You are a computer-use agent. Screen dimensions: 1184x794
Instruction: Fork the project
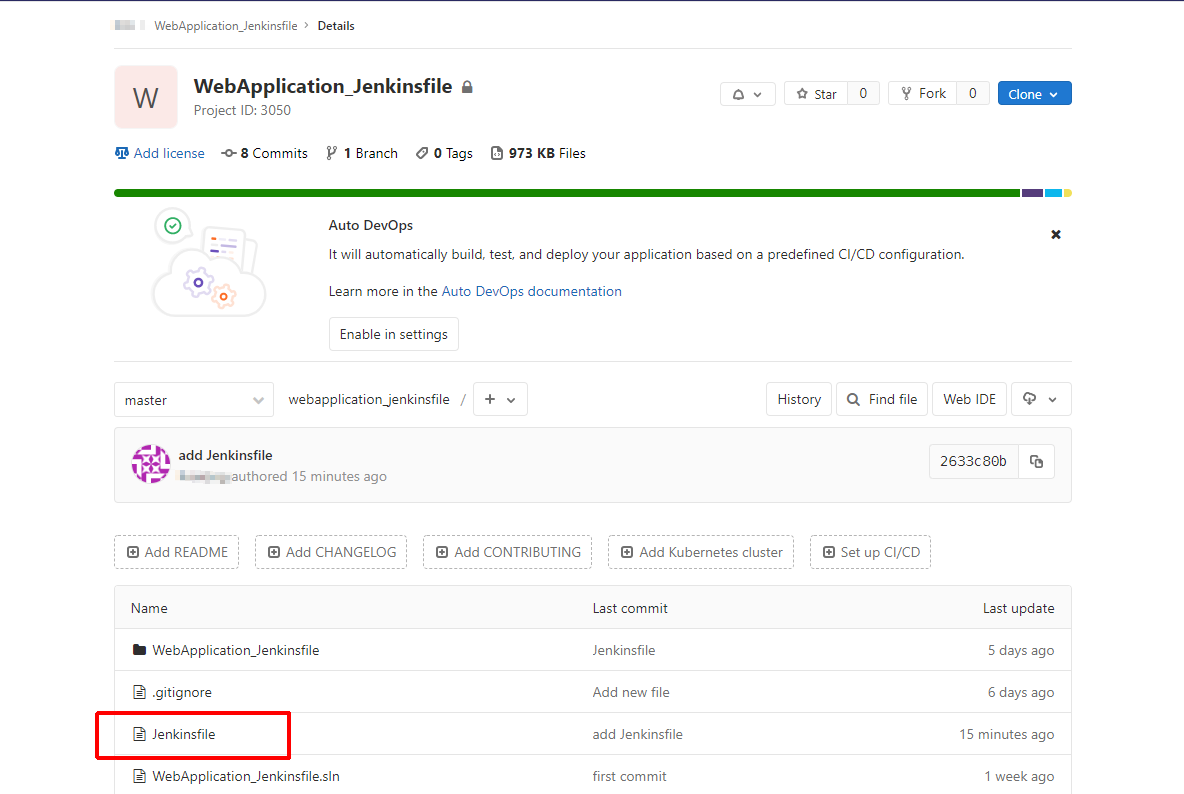coord(923,94)
